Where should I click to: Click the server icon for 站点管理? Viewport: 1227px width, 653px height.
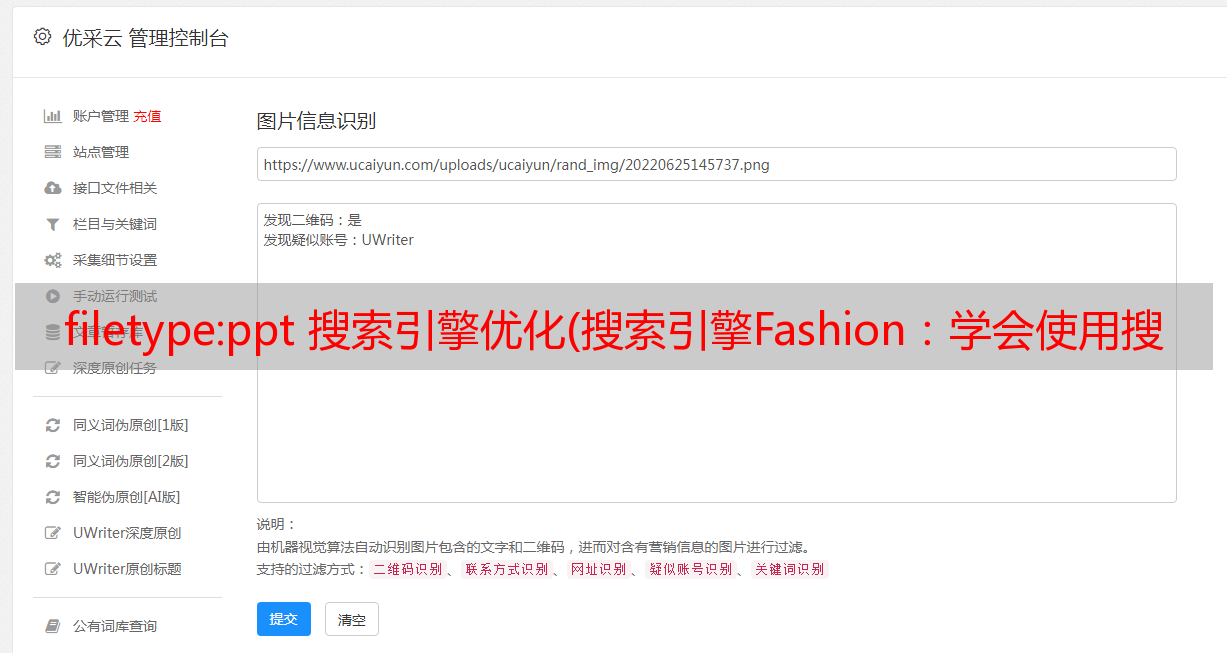53,152
